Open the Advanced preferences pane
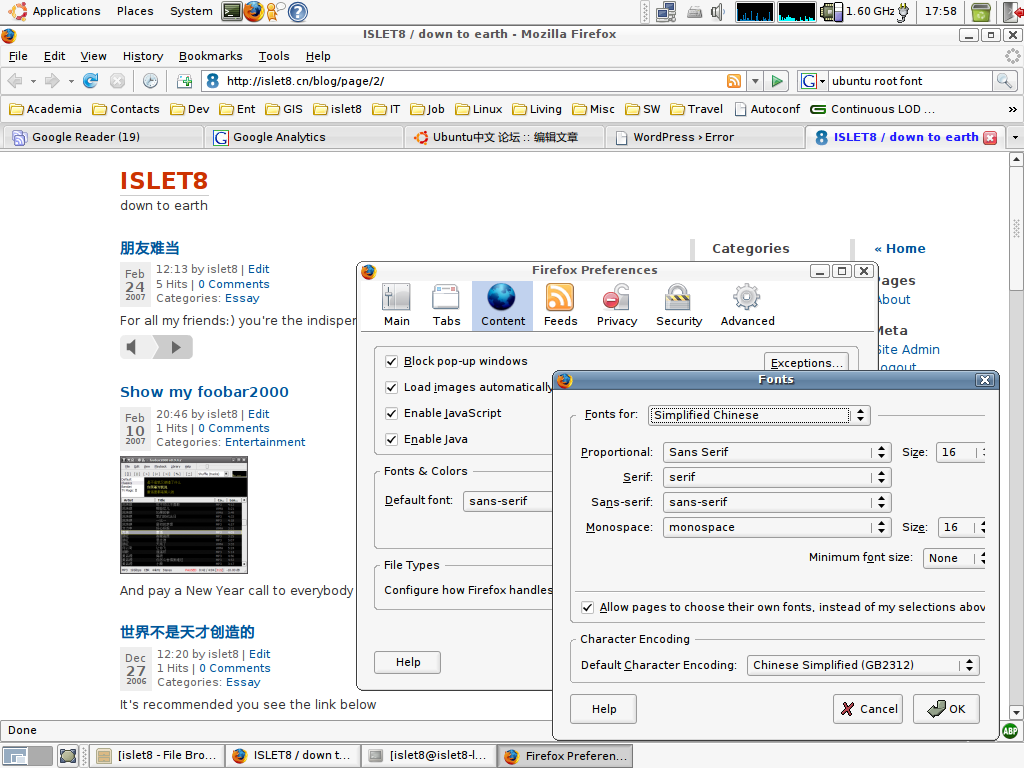Screen dimensions: 1024x768 click(747, 305)
